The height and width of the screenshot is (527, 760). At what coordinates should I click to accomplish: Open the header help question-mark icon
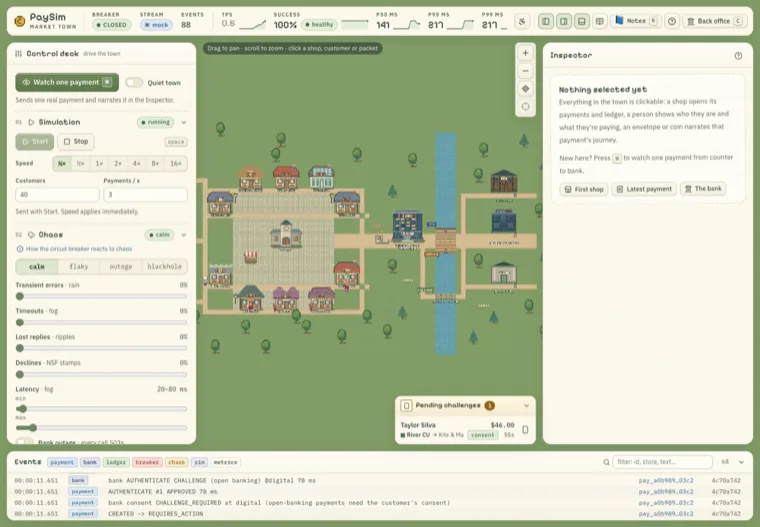click(x=672, y=21)
